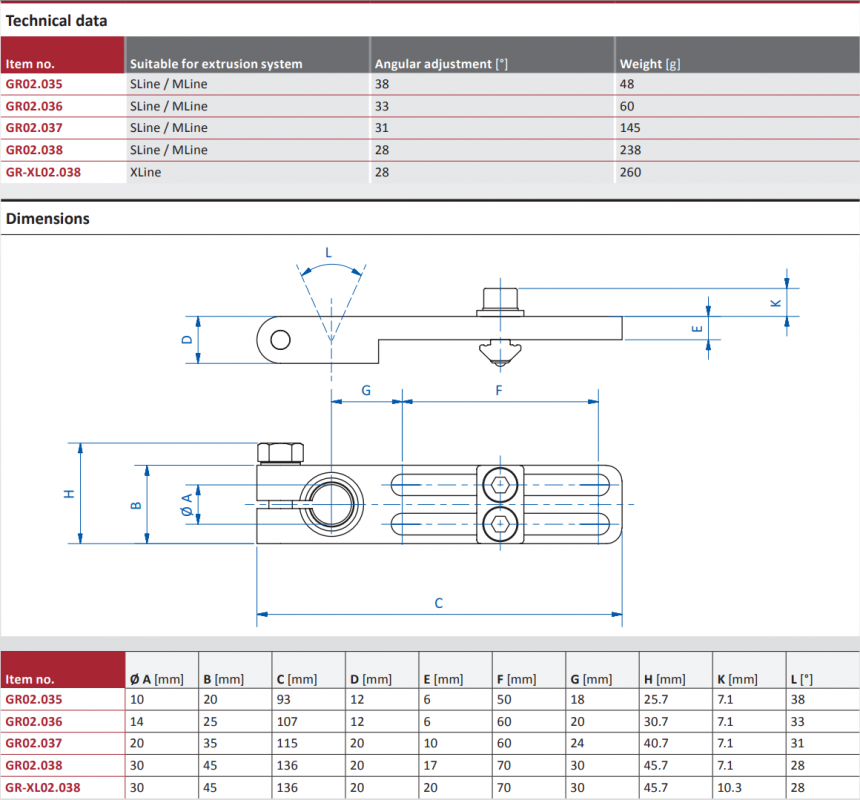Click the "D [mm]" column header
Screen dimensions: 860x800
click(x=371, y=679)
